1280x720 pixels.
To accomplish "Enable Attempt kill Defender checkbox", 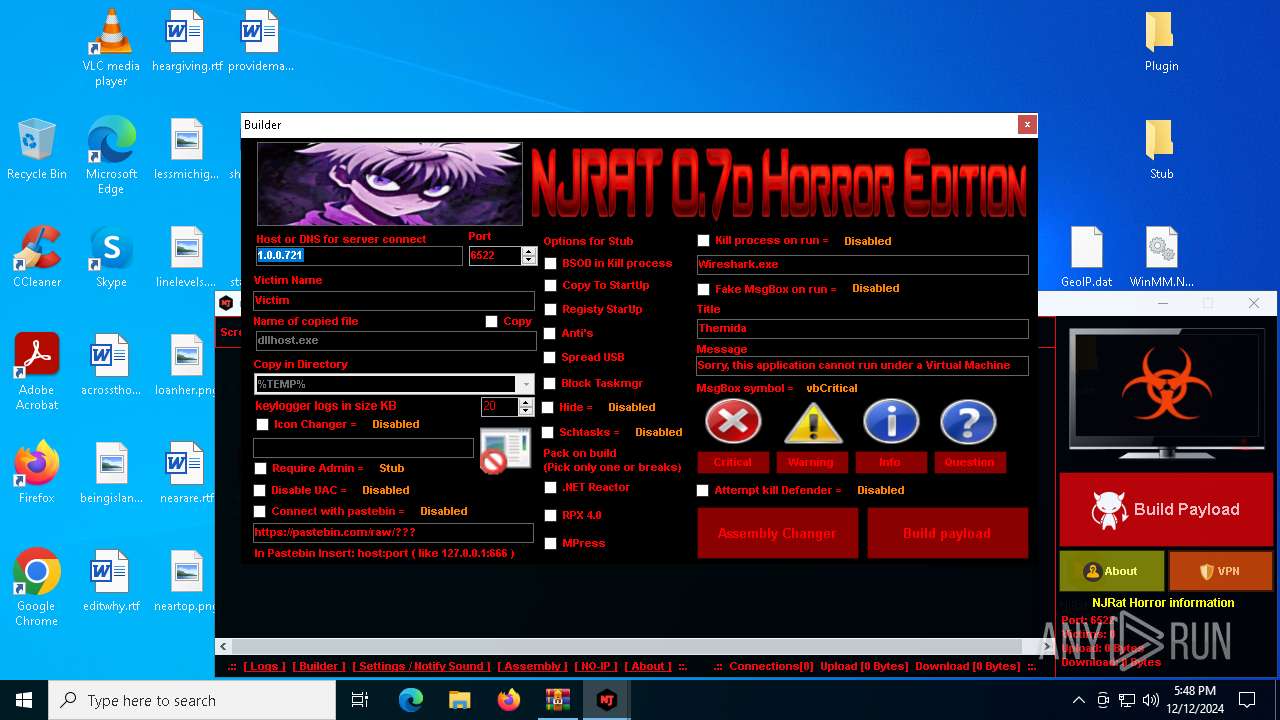I will [x=703, y=490].
